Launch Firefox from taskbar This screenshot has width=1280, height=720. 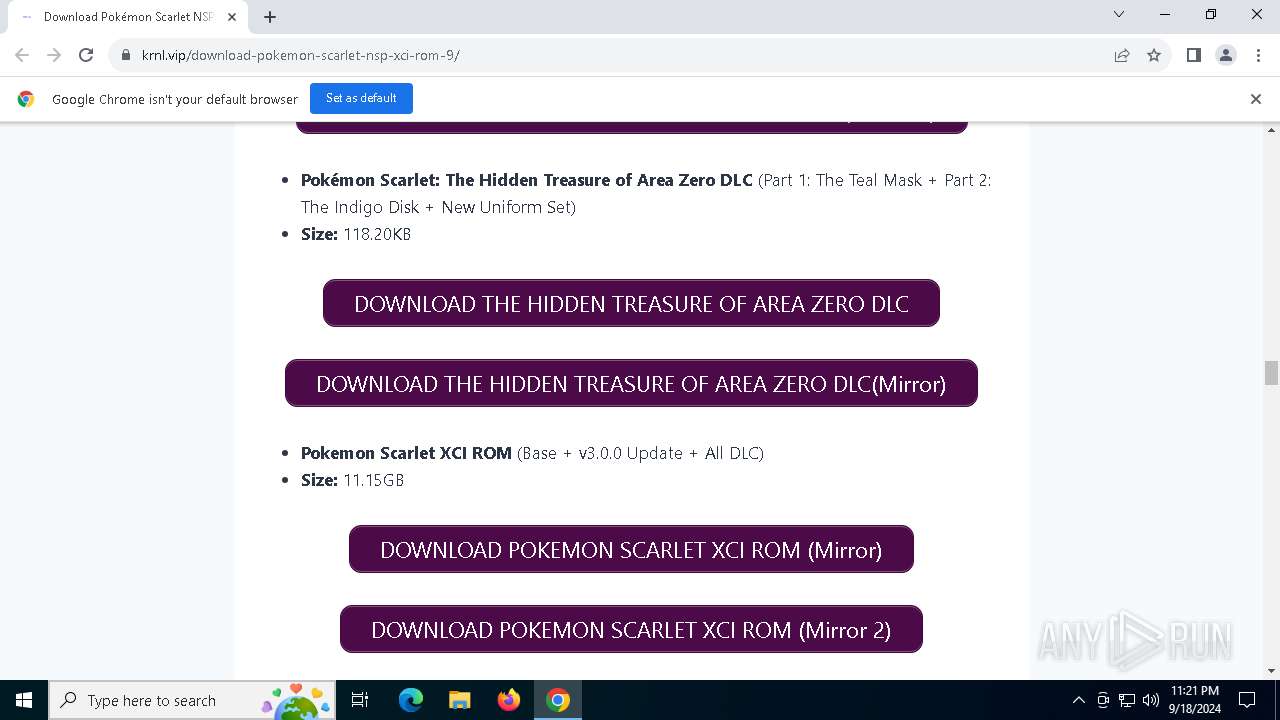tap(508, 700)
